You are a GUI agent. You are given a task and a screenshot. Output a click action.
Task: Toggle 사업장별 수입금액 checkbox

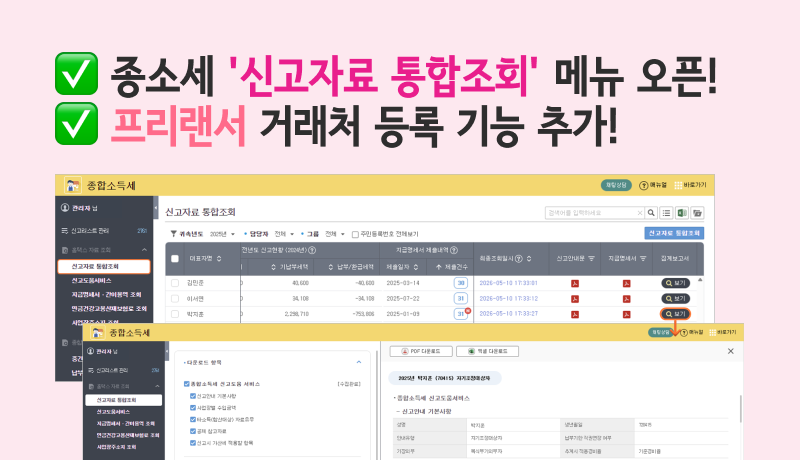[193, 407]
